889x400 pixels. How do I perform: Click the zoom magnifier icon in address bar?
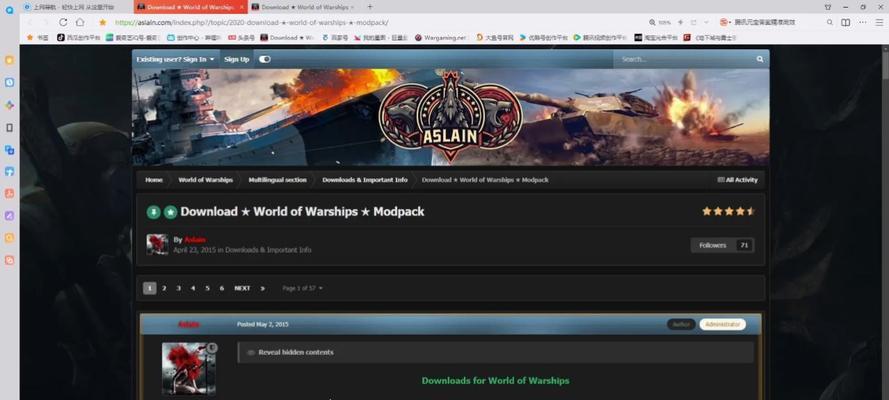652,22
